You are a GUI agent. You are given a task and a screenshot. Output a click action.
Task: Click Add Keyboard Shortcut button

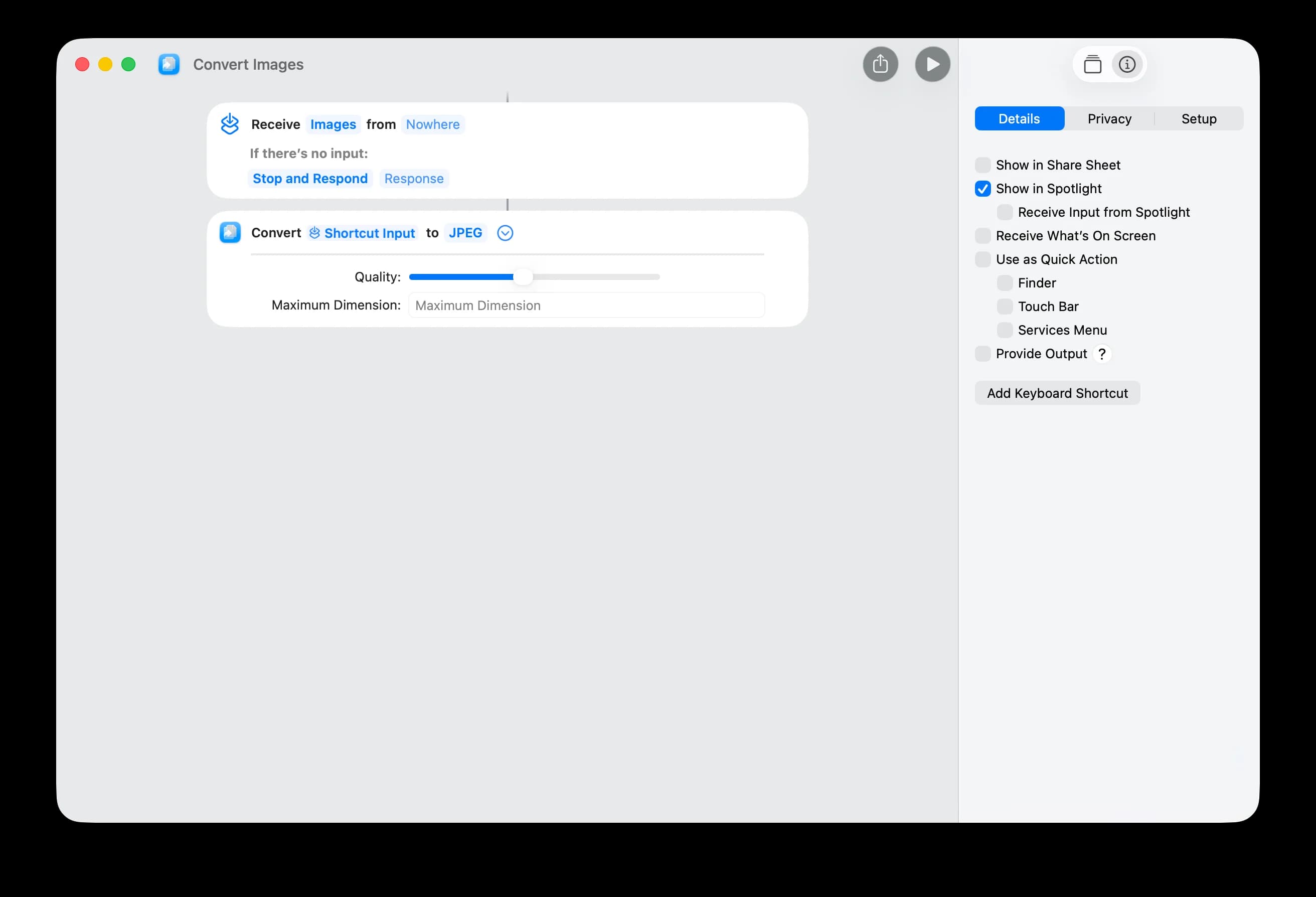click(x=1057, y=393)
